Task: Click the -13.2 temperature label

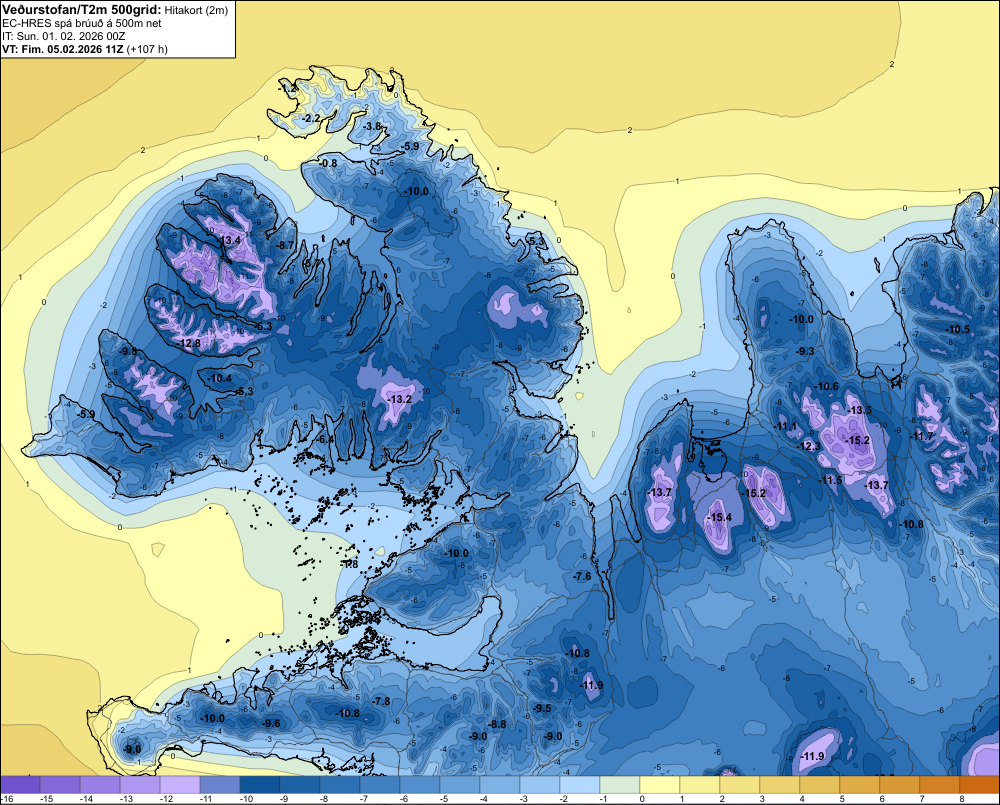Action: coord(400,399)
